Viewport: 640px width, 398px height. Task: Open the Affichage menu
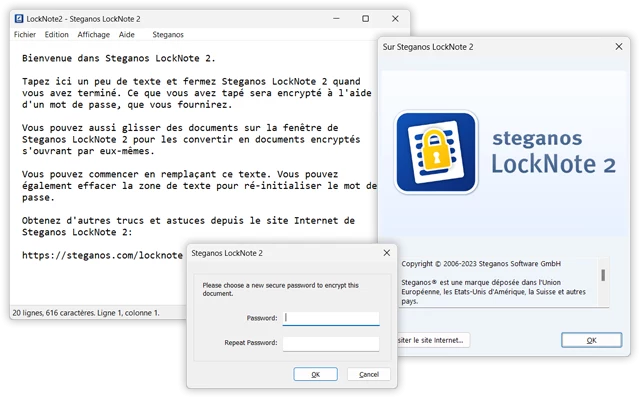(93, 35)
